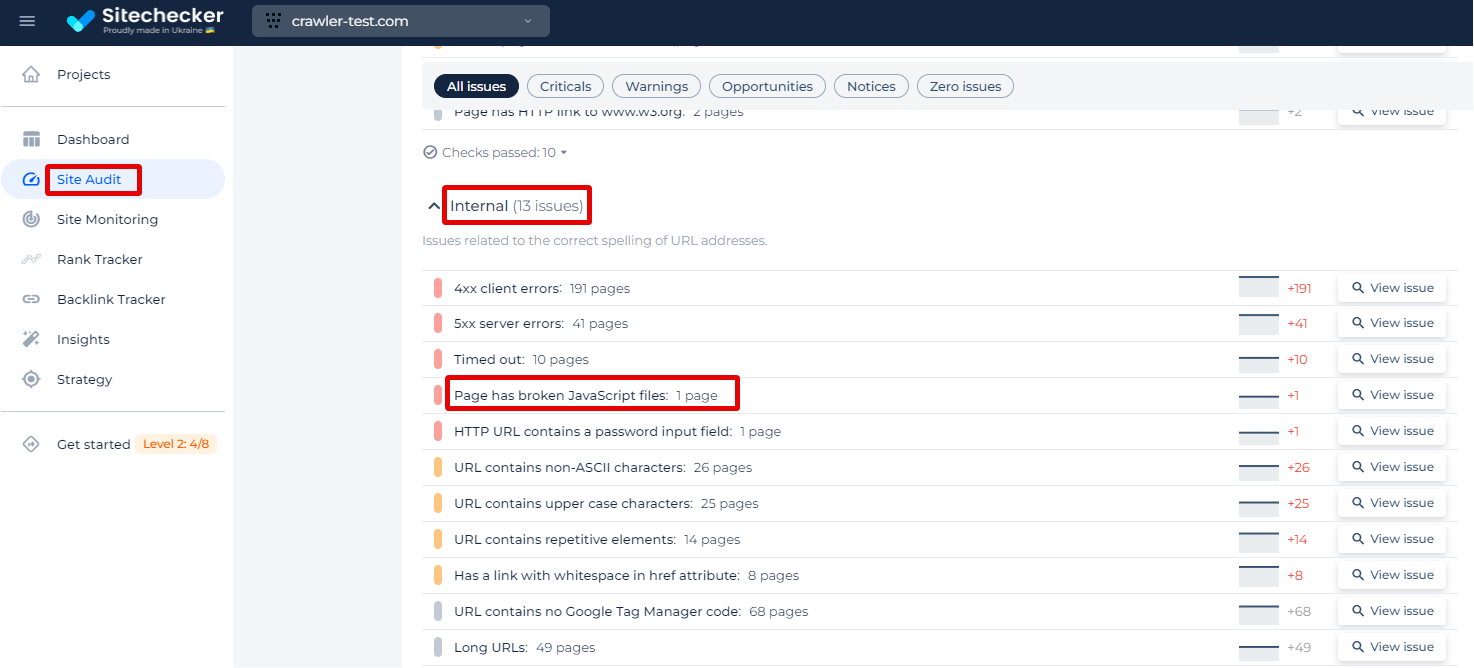This screenshot has width=1474, height=668.
Task: Click the Site Monitoring icon
Action: click(x=31, y=219)
